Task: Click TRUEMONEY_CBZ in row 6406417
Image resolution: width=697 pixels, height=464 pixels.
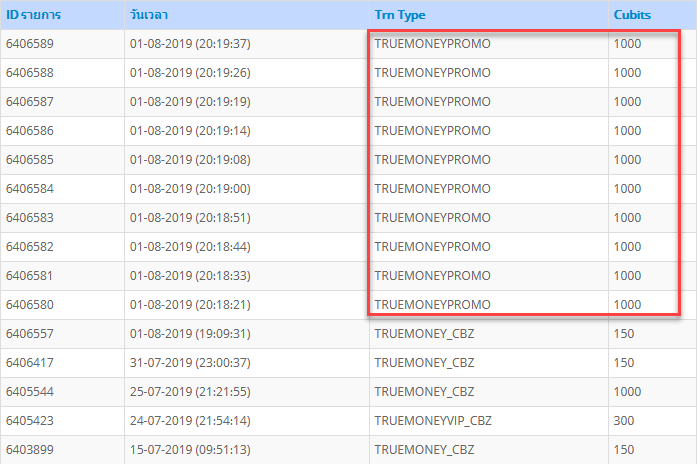Action: [x=425, y=363]
